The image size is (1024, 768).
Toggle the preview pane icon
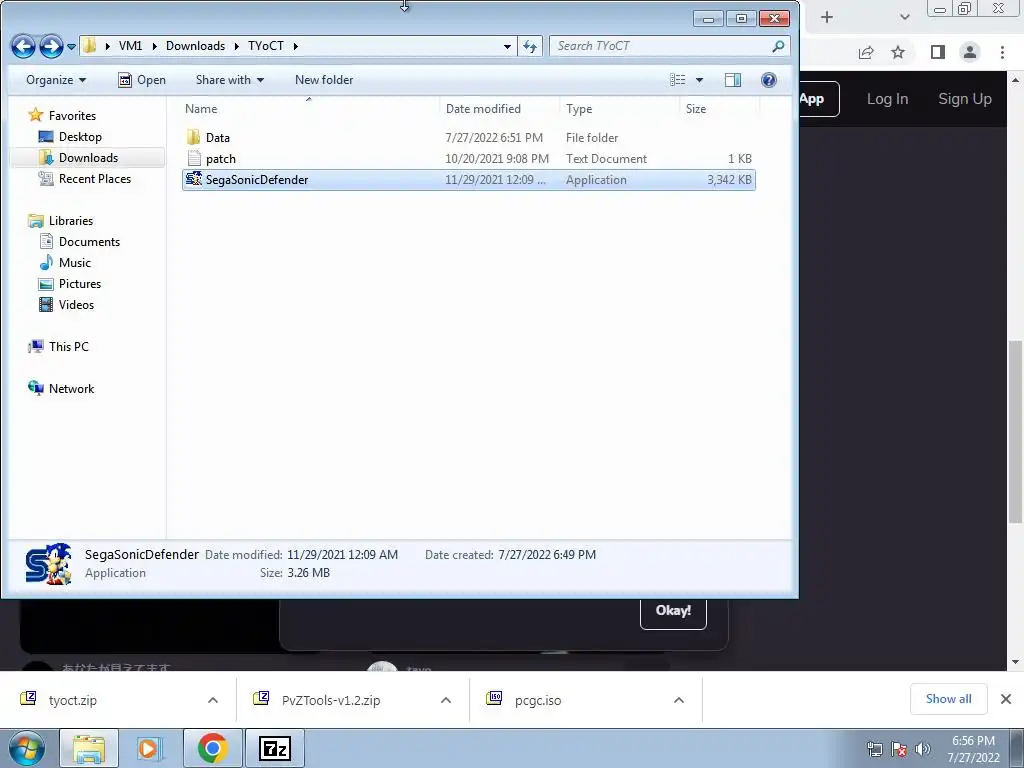point(733,80)
